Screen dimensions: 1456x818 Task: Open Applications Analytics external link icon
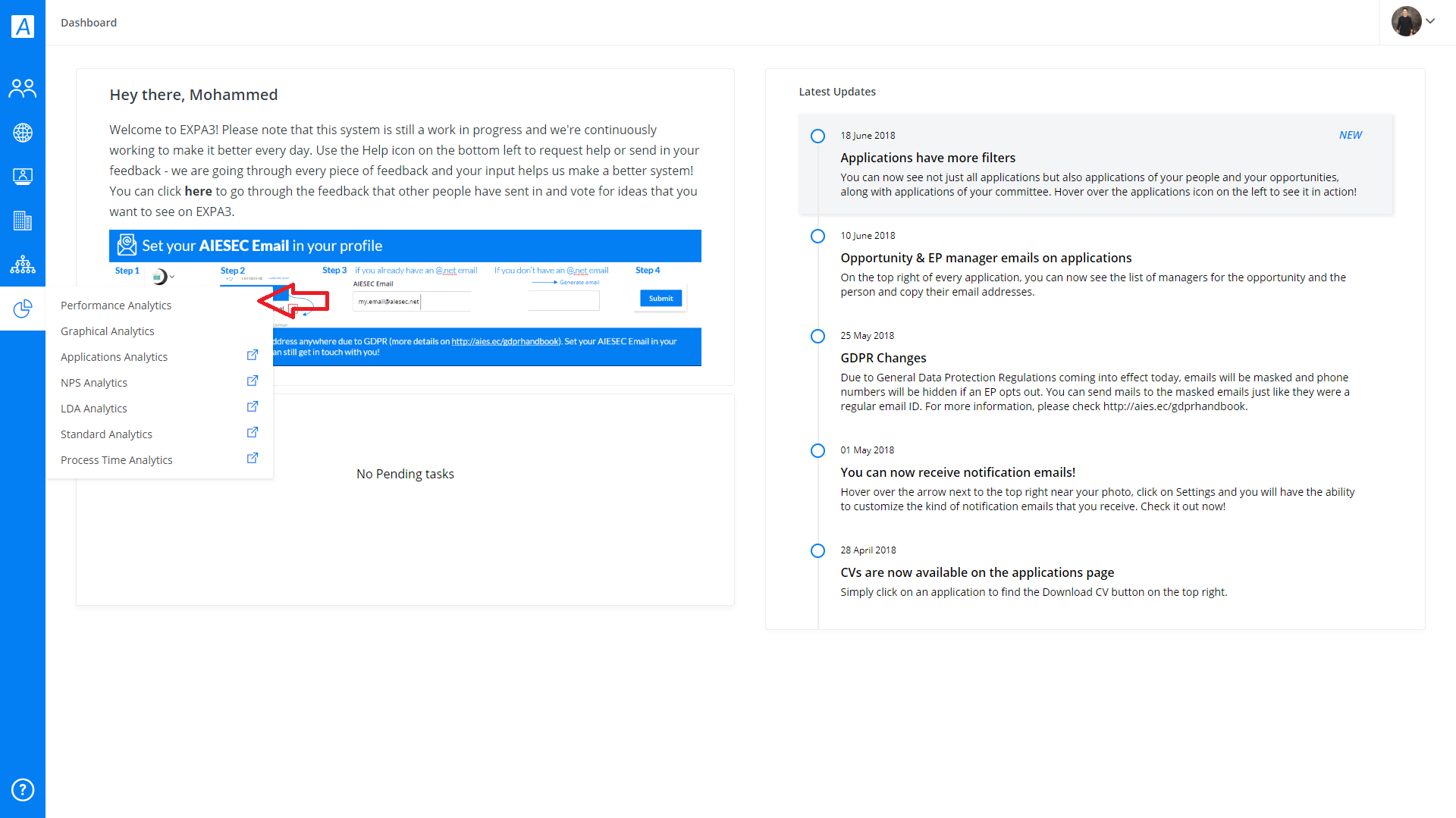coord(253,355)
